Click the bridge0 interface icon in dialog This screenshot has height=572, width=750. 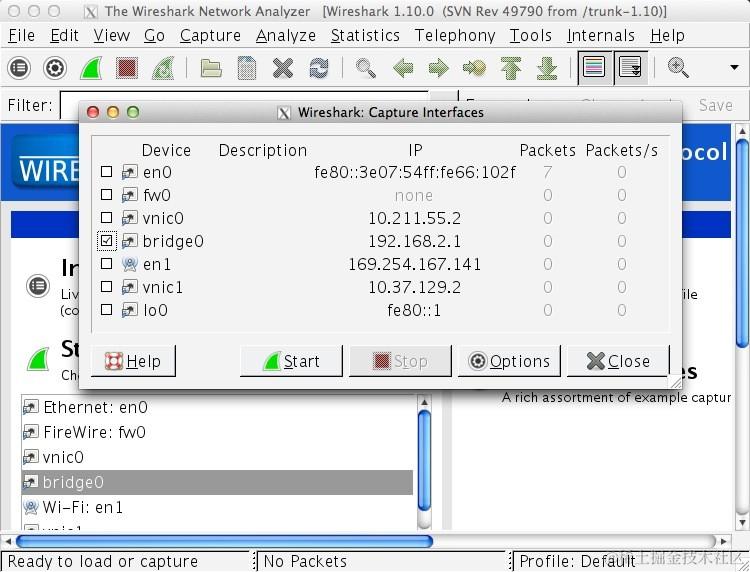130,241
